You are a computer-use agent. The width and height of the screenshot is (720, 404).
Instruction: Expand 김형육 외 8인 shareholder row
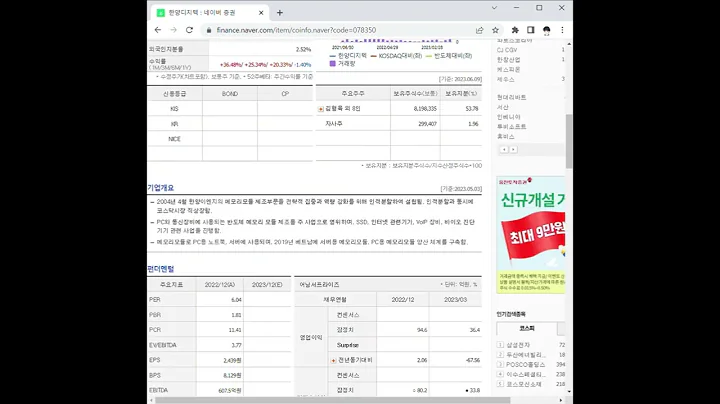(321, 109)
